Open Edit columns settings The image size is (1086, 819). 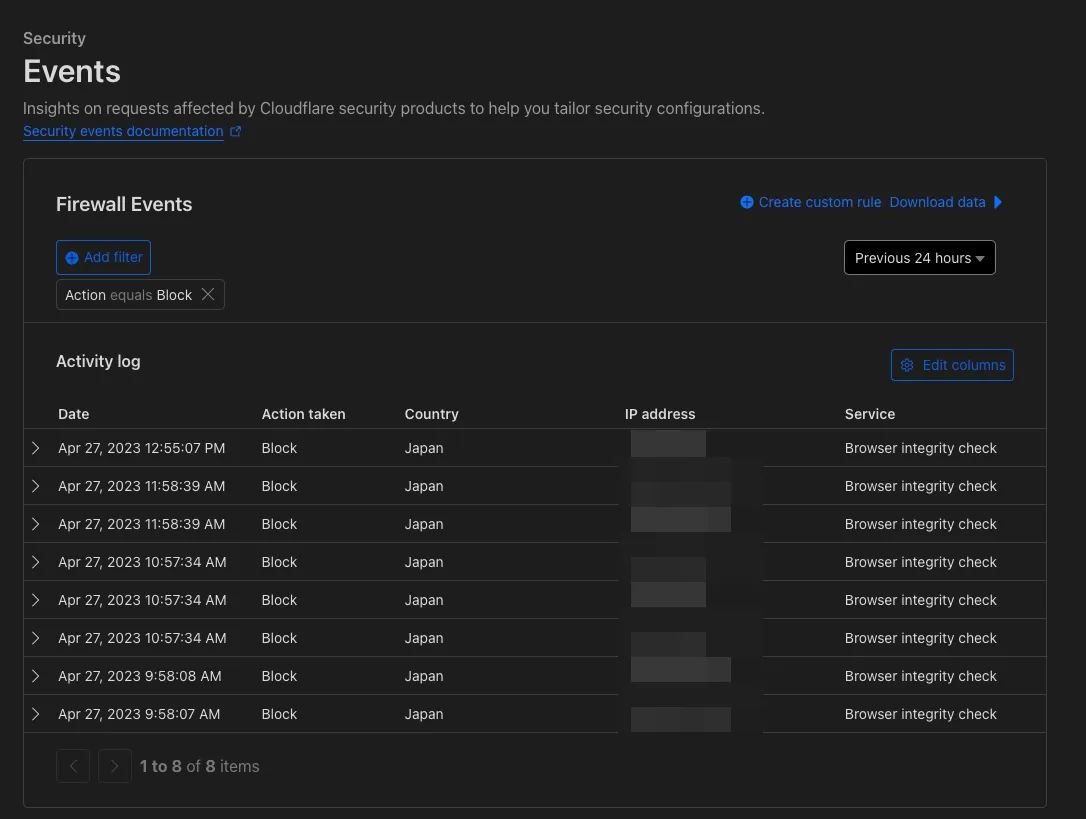click(x=952, y=365)
